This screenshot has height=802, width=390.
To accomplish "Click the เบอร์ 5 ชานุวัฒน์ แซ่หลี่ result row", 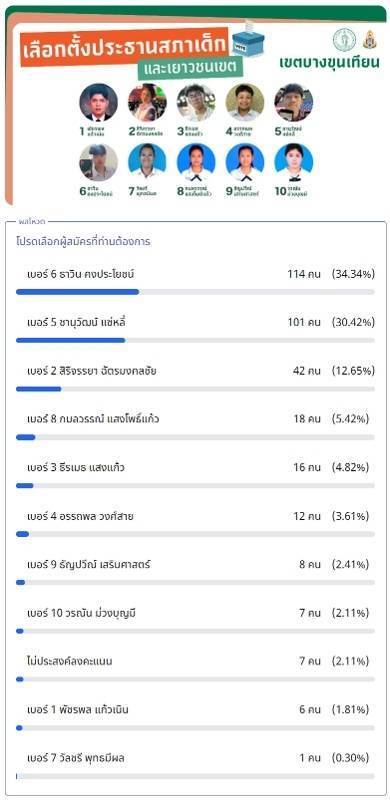I will 195,328.
